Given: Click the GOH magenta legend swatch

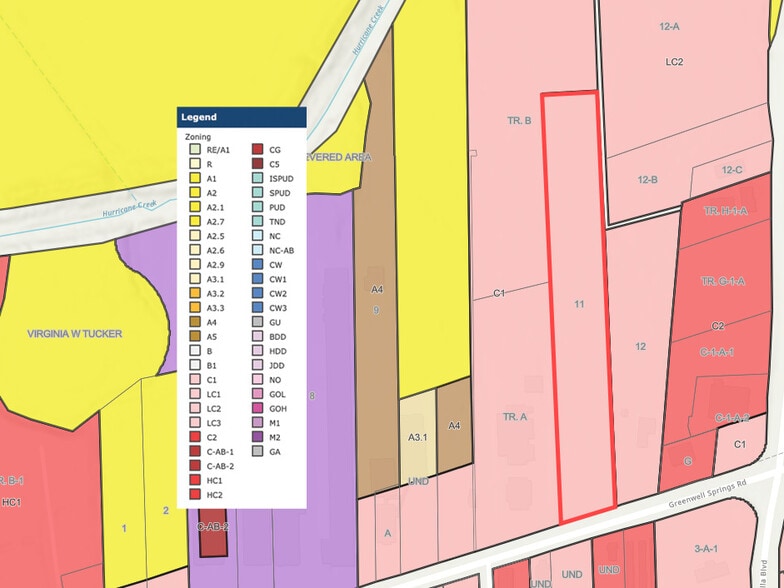Looking at the screenshot, I should click(x=258, y=408).
